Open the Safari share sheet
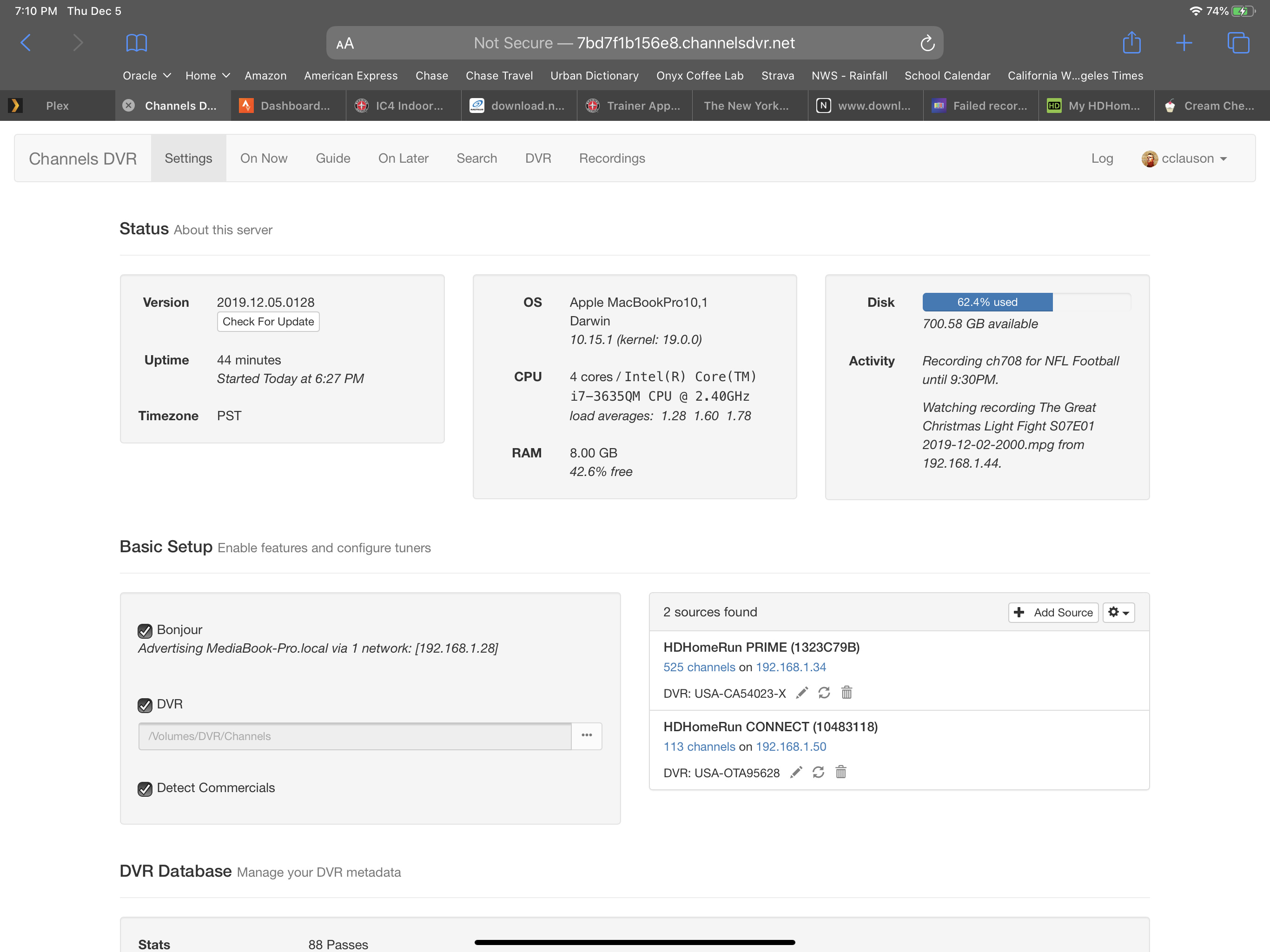The width and height of the screenshot is (1270, 952). 1131,43
